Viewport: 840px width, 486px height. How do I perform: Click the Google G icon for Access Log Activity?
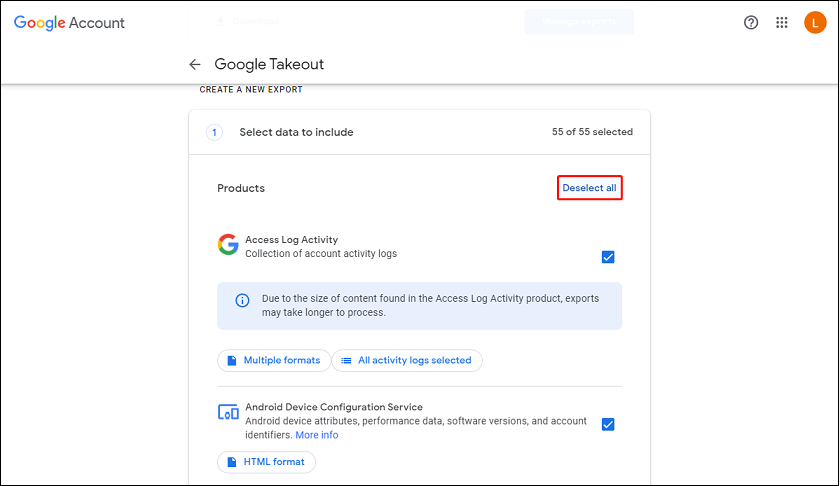click(228, 244)
